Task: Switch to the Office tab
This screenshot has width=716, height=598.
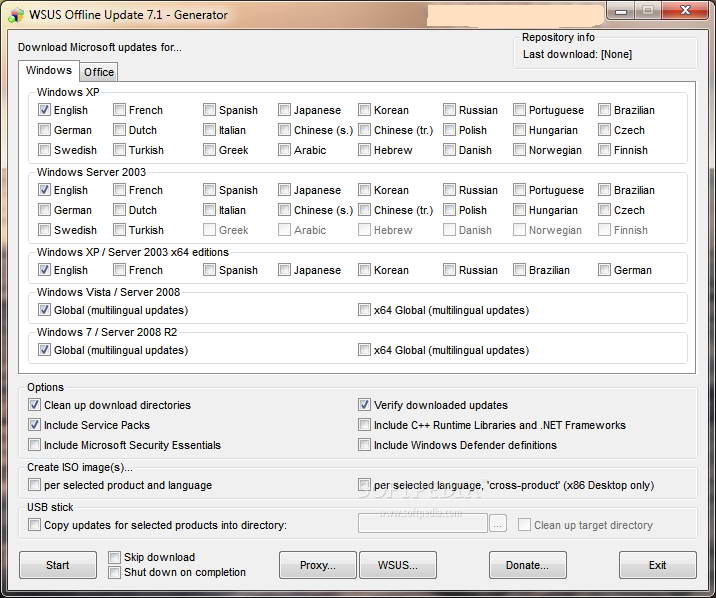Action: [x=99, y=72]
